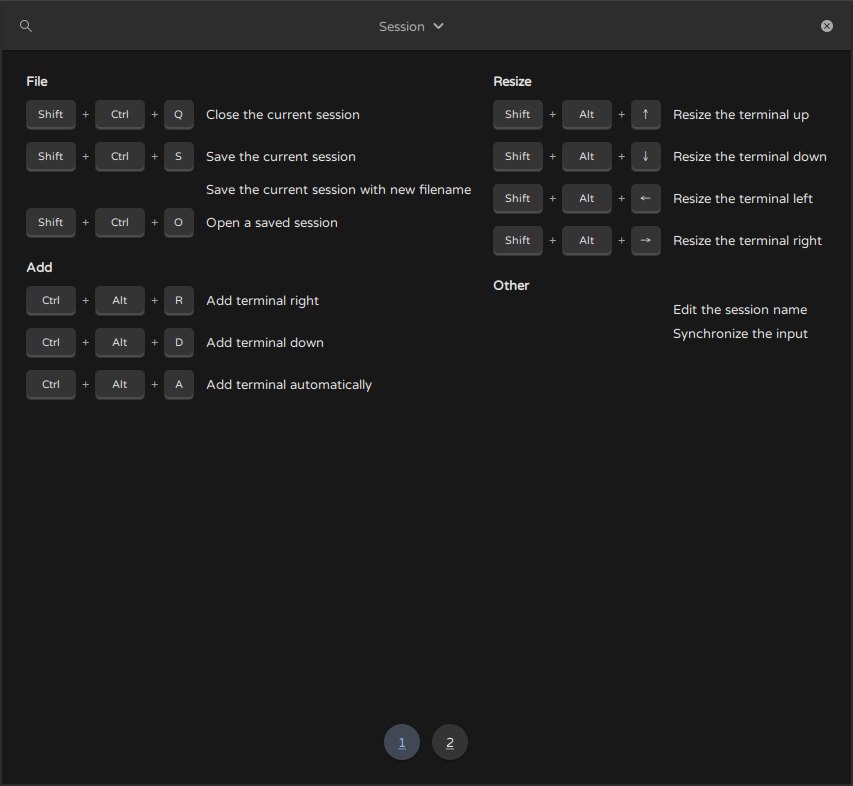
Task: Click the Other section heading
Action: [x=511, y=286]
